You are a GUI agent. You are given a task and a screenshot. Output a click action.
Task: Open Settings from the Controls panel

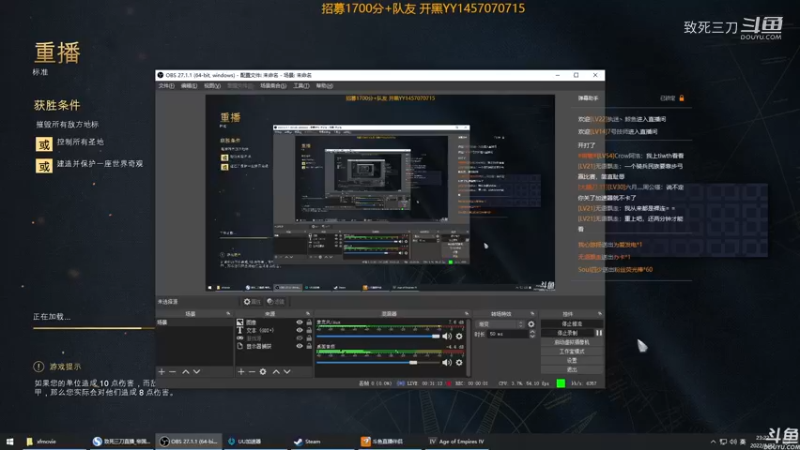pyautogui.click(x=571, y=360)
